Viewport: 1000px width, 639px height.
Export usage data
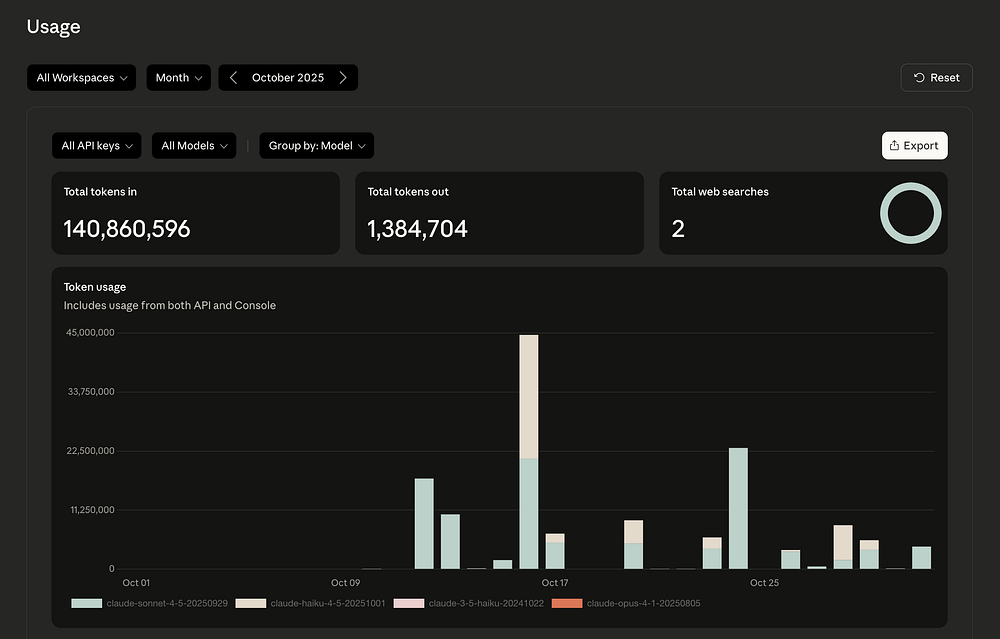coord(915,145)
